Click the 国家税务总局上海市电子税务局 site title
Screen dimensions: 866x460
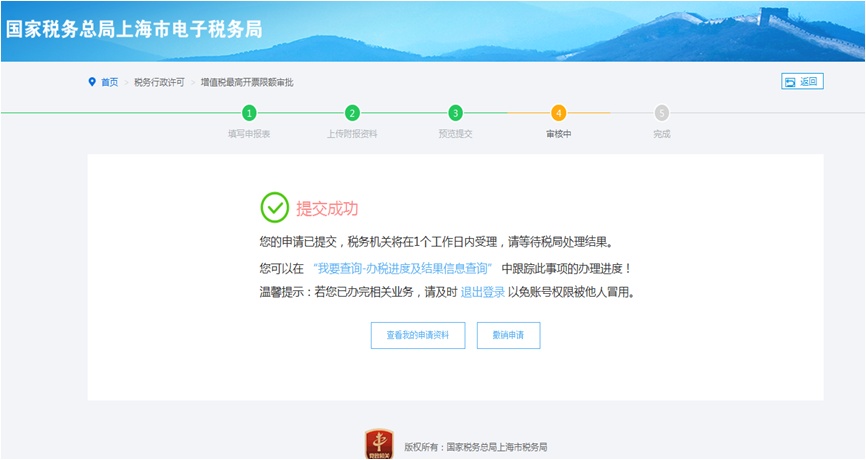[134, 29]
